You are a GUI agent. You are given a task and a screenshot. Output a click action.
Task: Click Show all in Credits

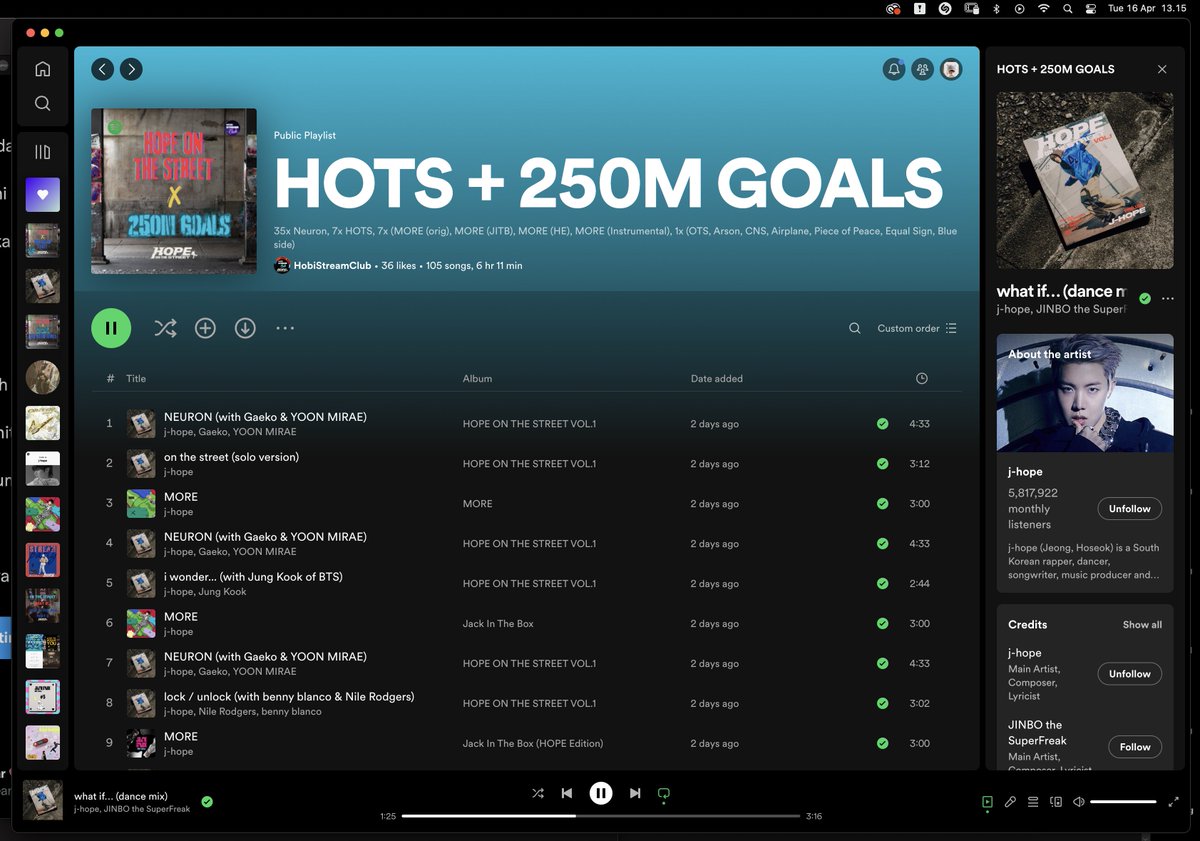click(1142, 625)
